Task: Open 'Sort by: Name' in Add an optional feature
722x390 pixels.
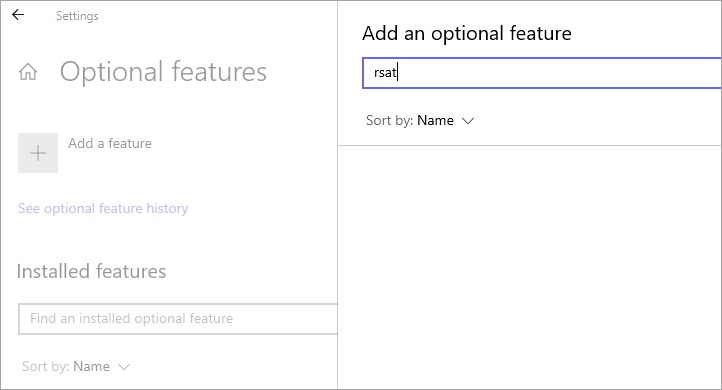Action: tap(420, 121)
